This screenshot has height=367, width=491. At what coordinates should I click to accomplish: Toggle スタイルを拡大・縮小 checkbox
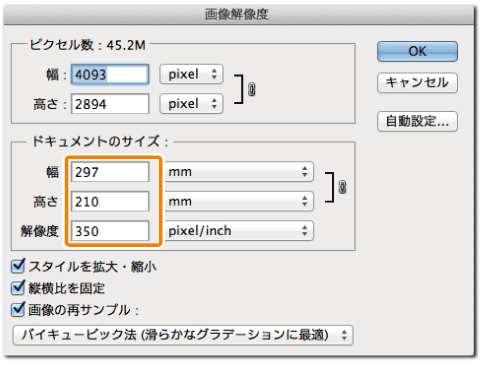click(x=18, y=266)
